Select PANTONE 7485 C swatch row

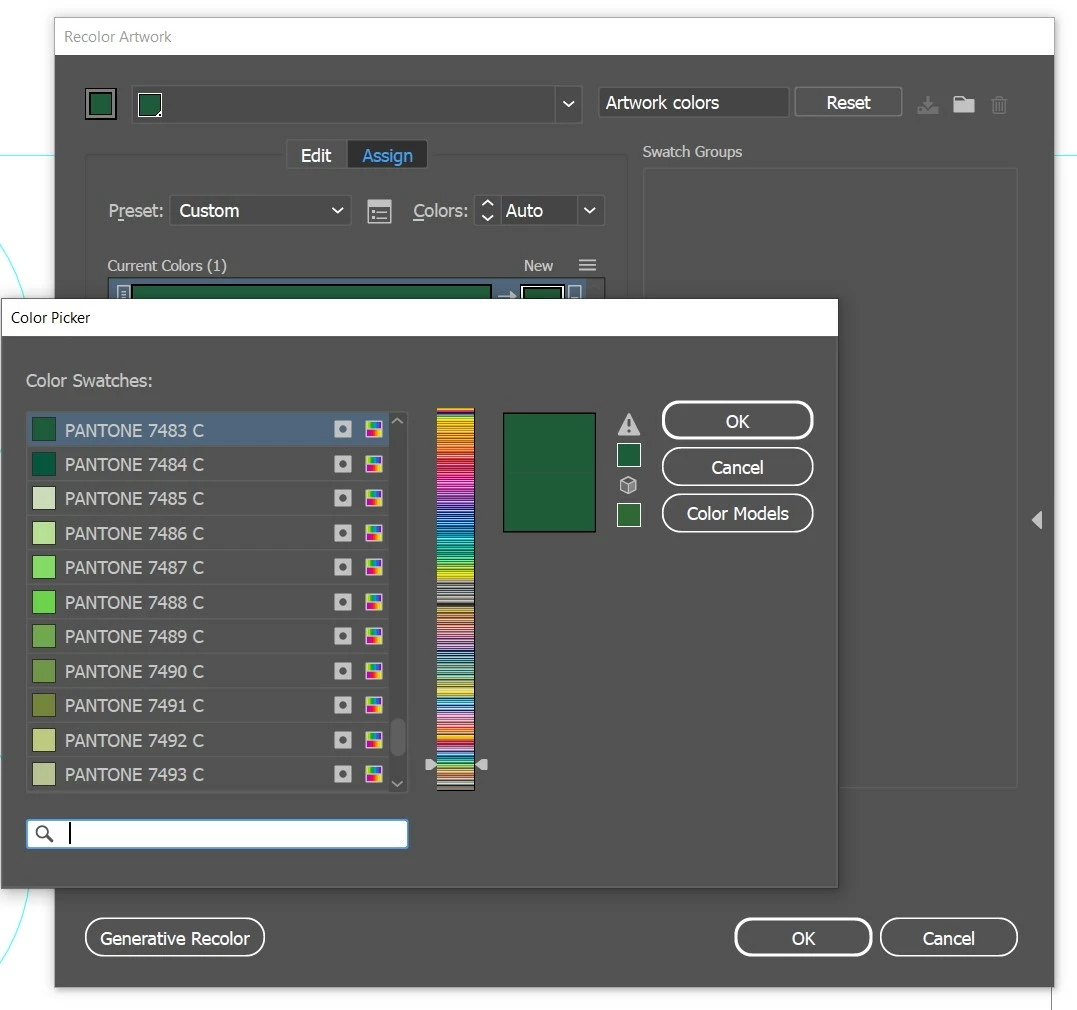(207, 498)
